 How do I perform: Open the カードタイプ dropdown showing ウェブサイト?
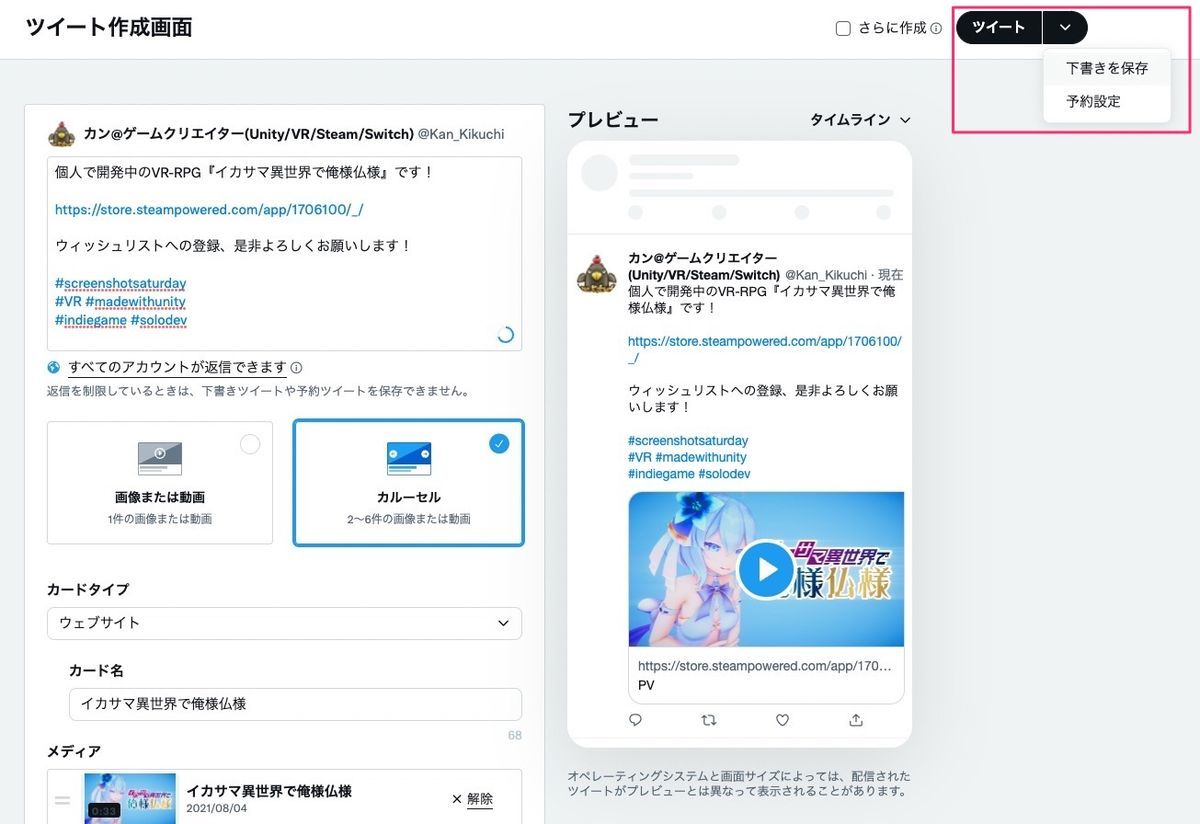coord(284,623)
